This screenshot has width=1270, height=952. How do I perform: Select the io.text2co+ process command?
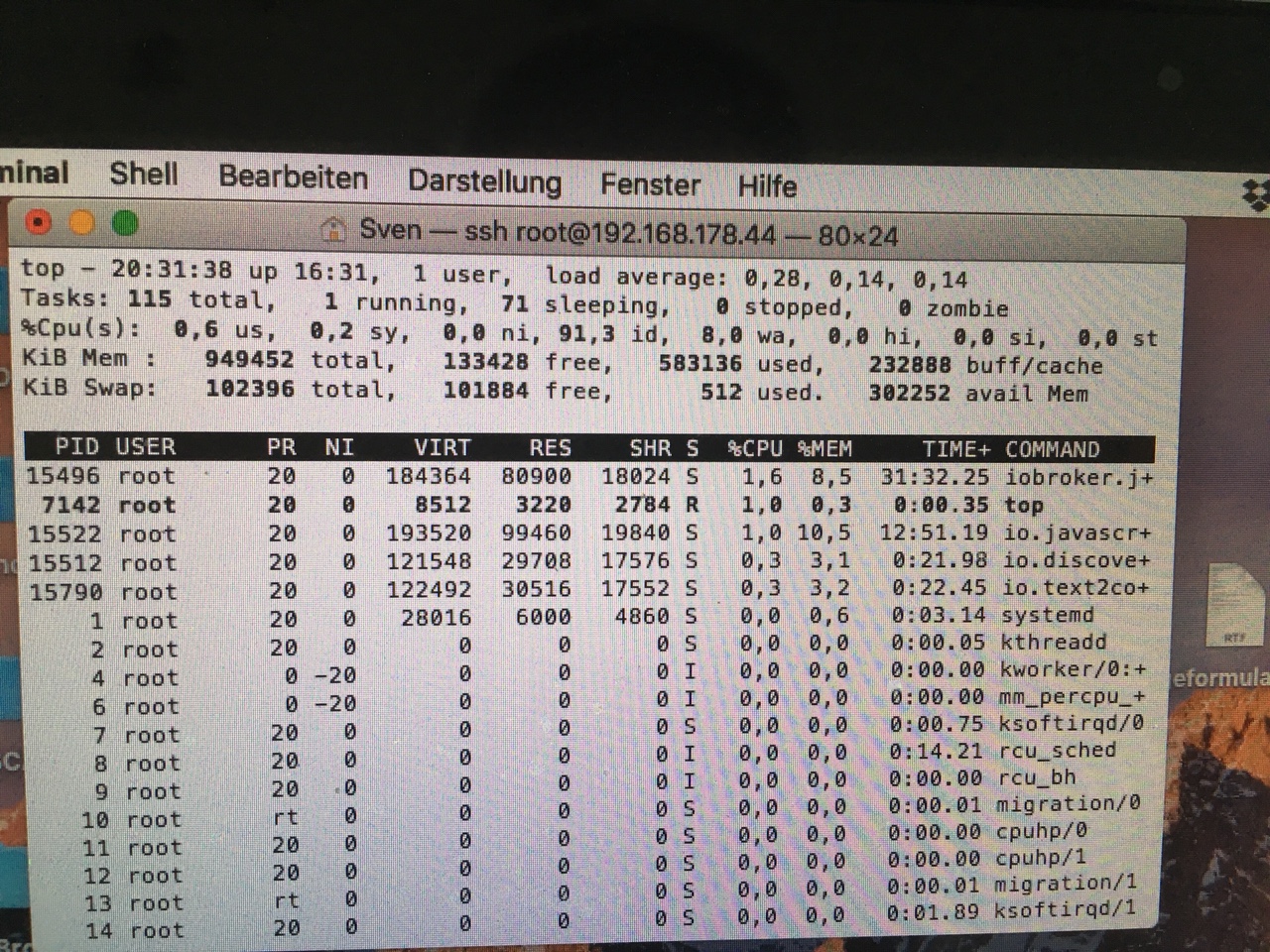(x=1078, y=588)
